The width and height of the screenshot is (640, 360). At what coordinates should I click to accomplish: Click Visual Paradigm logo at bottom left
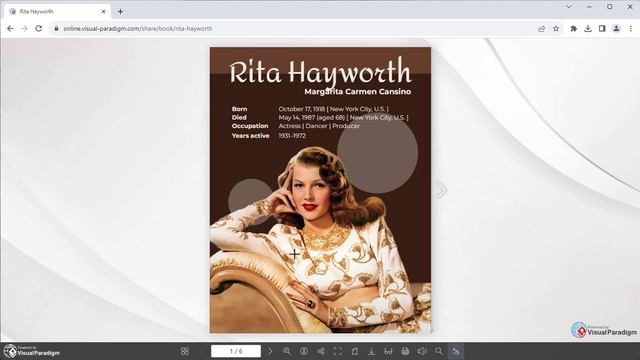click(32, 351)
